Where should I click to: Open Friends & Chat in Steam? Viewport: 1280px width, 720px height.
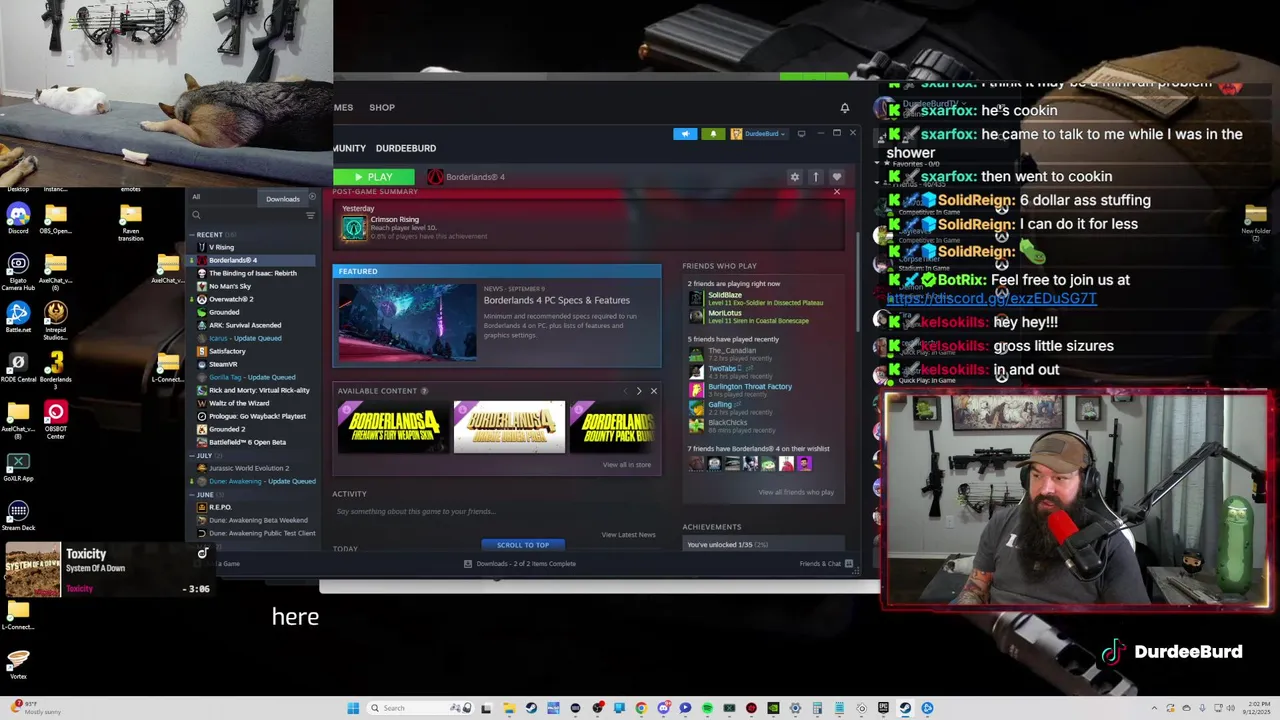pos(826,564)
